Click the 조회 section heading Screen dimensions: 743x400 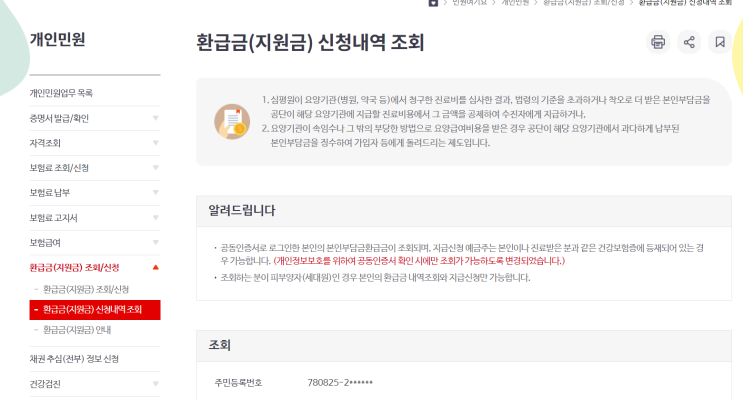219,345
